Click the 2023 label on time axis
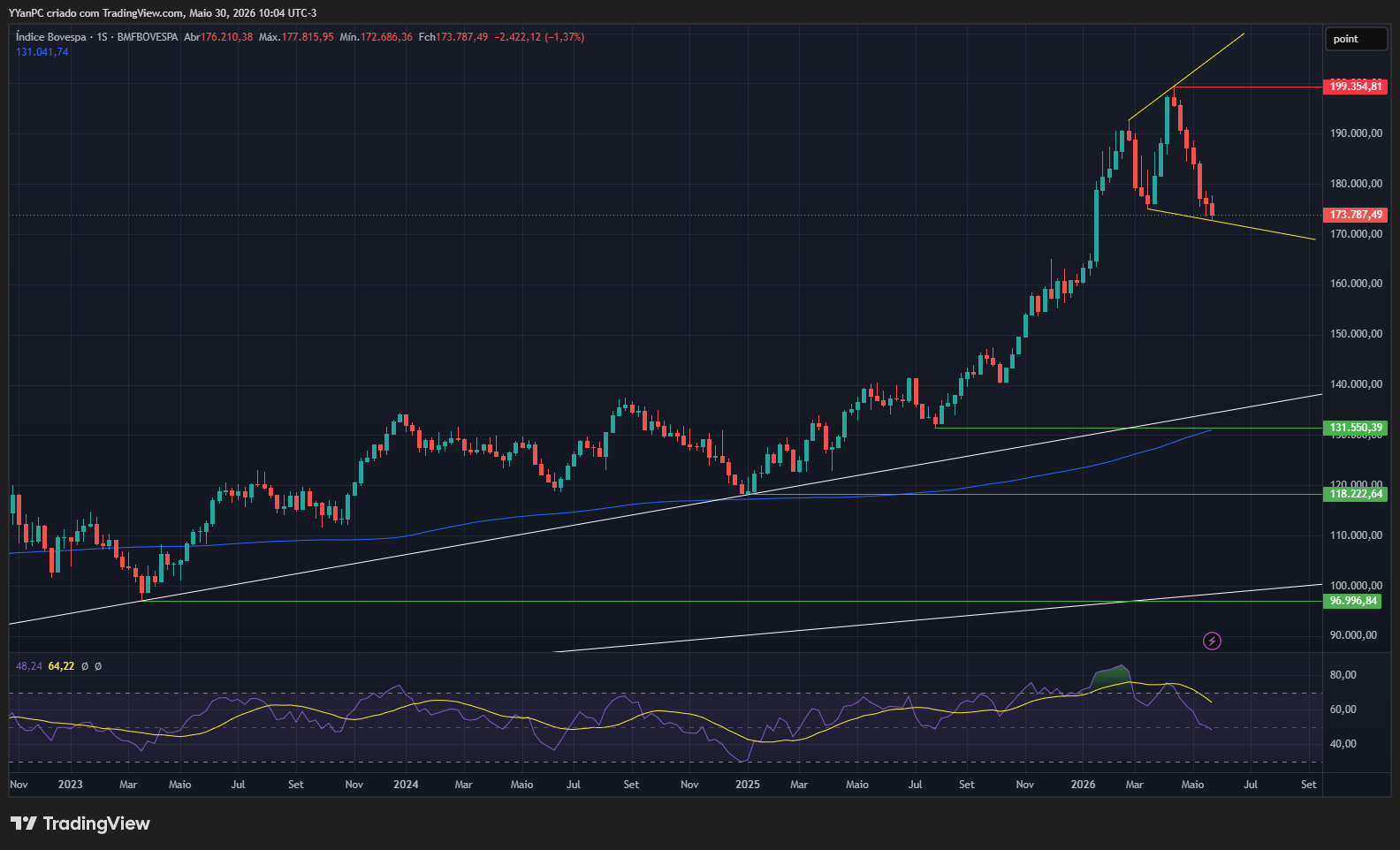This screenshot has height=850, width=1400. [x=70, y=785]
